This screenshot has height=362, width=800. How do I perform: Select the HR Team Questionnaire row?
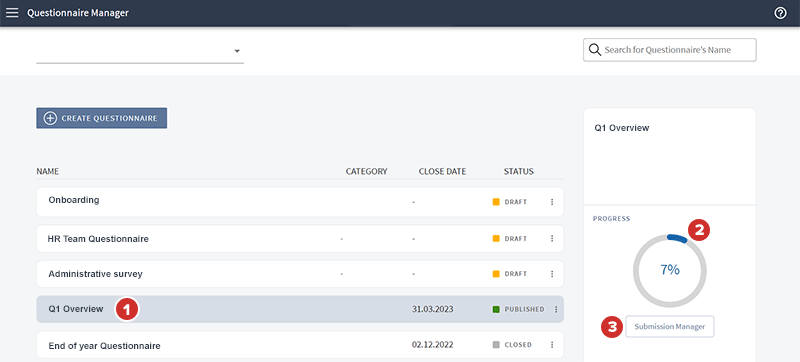(300, 238)
